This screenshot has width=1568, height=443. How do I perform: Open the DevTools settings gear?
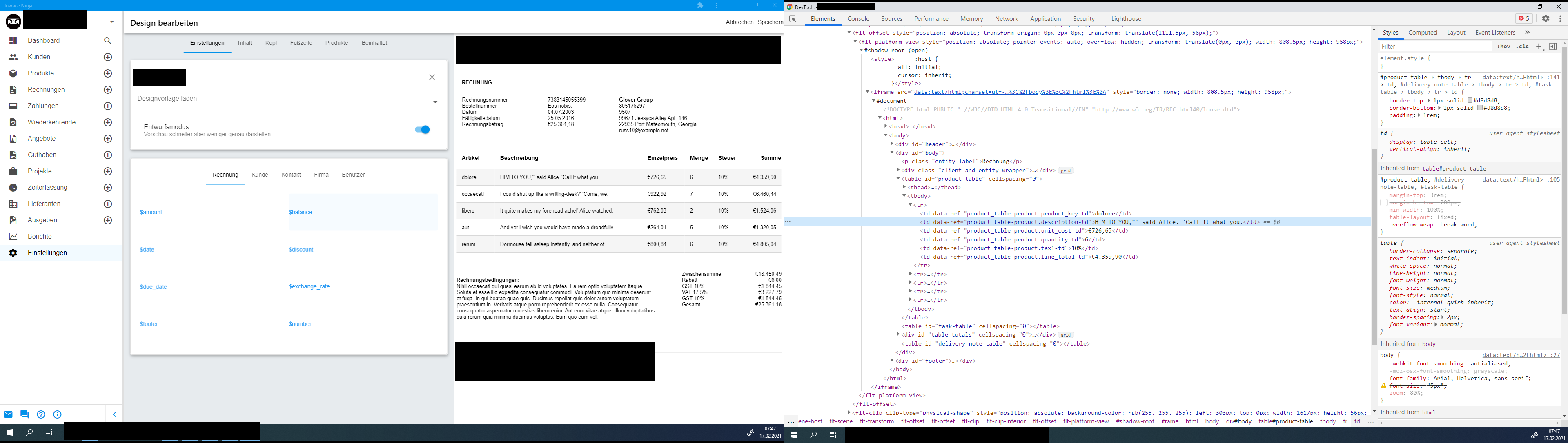[1546, 19]
